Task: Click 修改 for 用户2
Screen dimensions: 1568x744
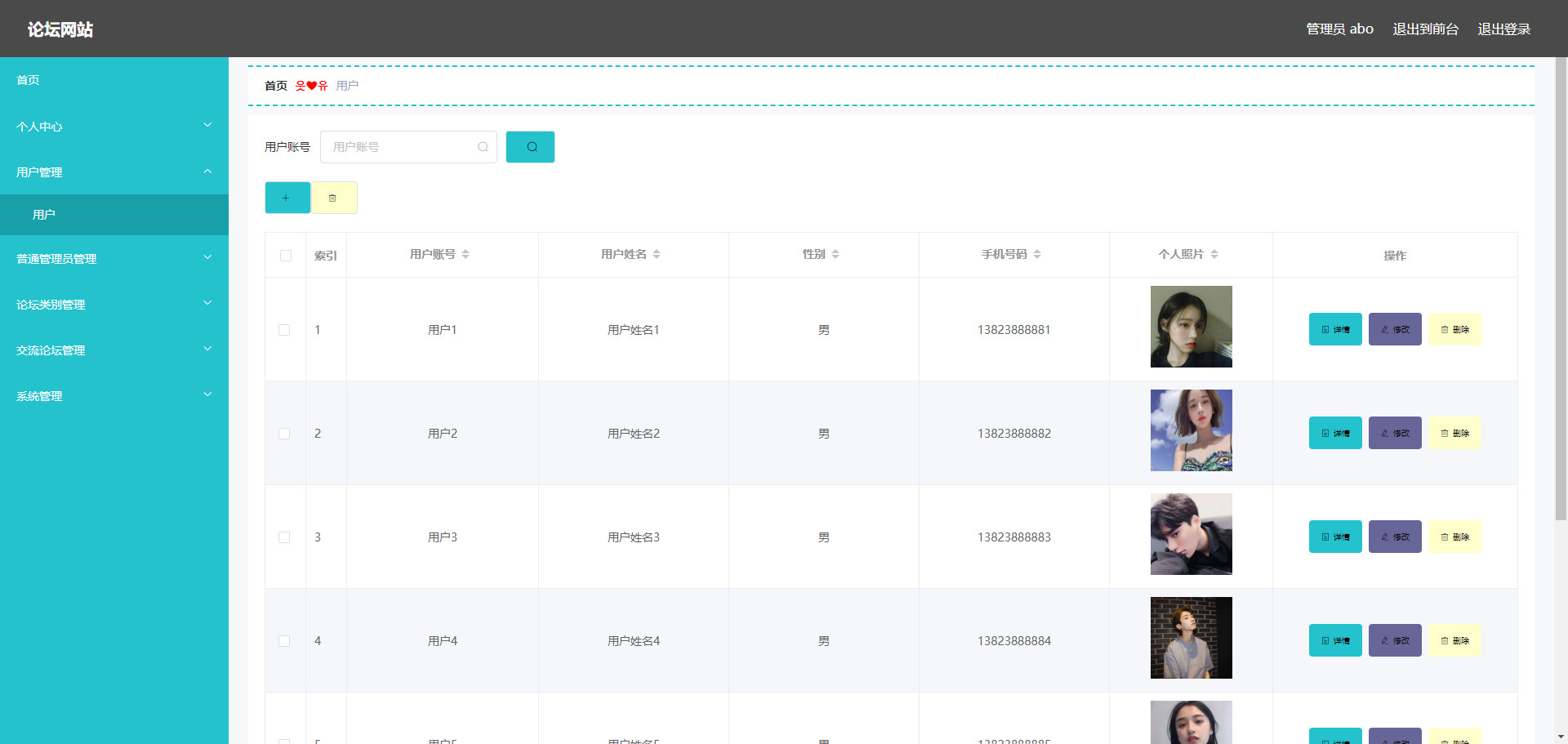Action: (x=1395, y=433)
